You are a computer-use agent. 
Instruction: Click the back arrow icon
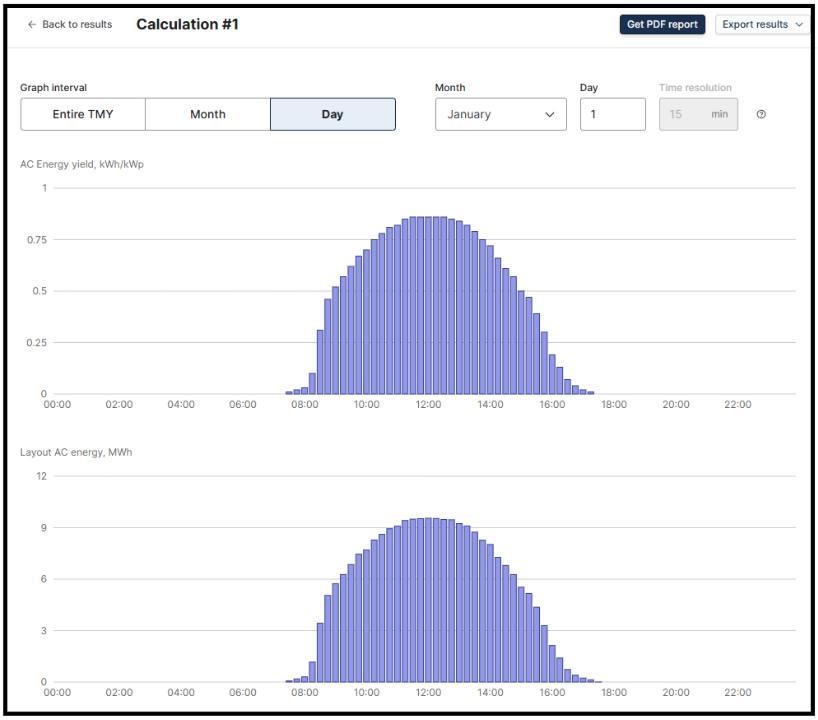point(32,24)
